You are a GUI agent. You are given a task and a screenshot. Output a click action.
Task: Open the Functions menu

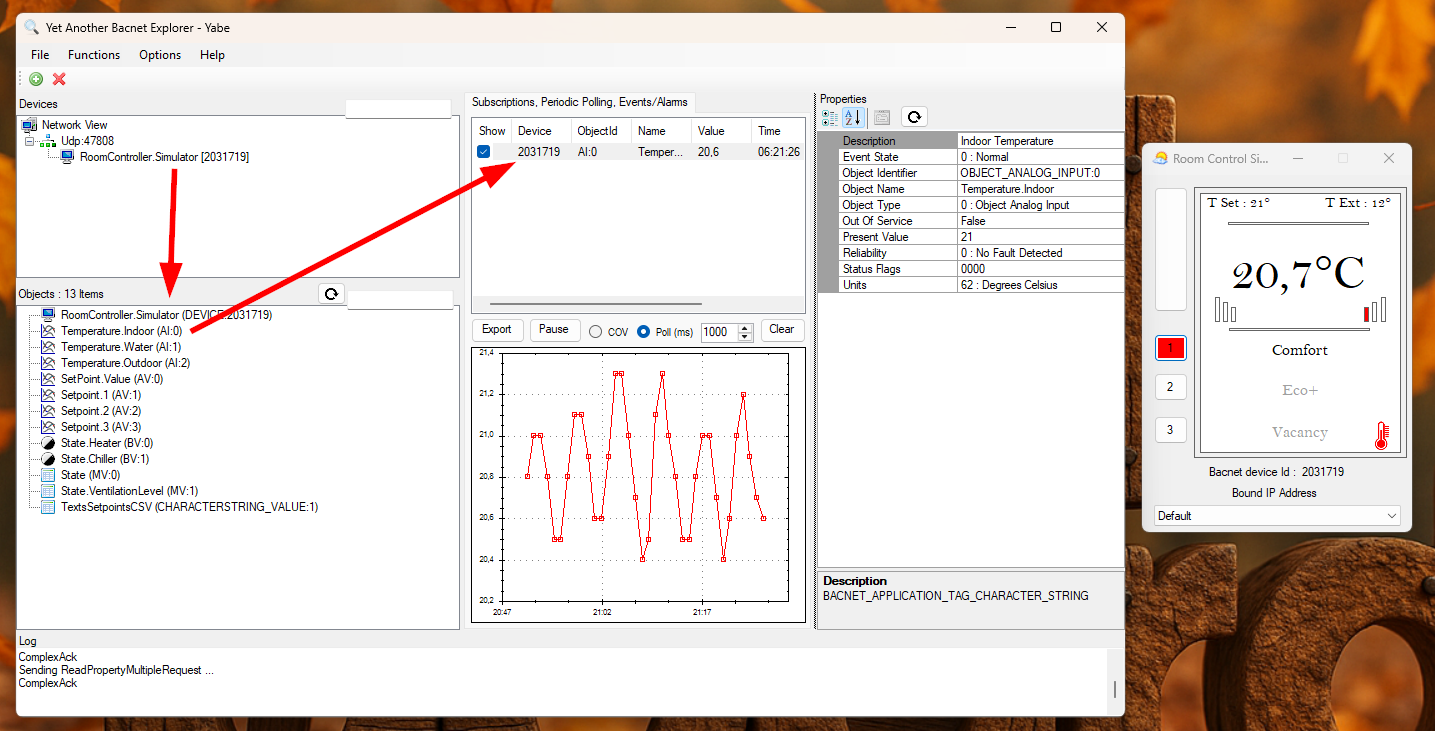click(x=93, y=55)
